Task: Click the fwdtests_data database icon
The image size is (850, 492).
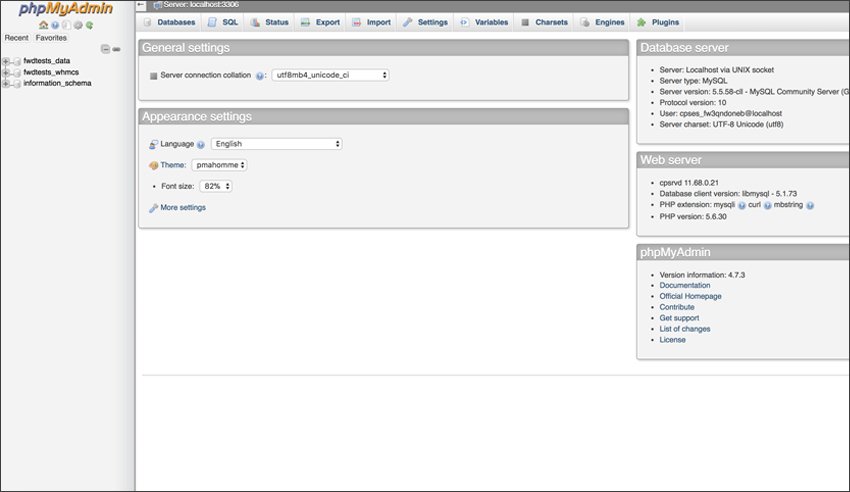Action: 17,61
